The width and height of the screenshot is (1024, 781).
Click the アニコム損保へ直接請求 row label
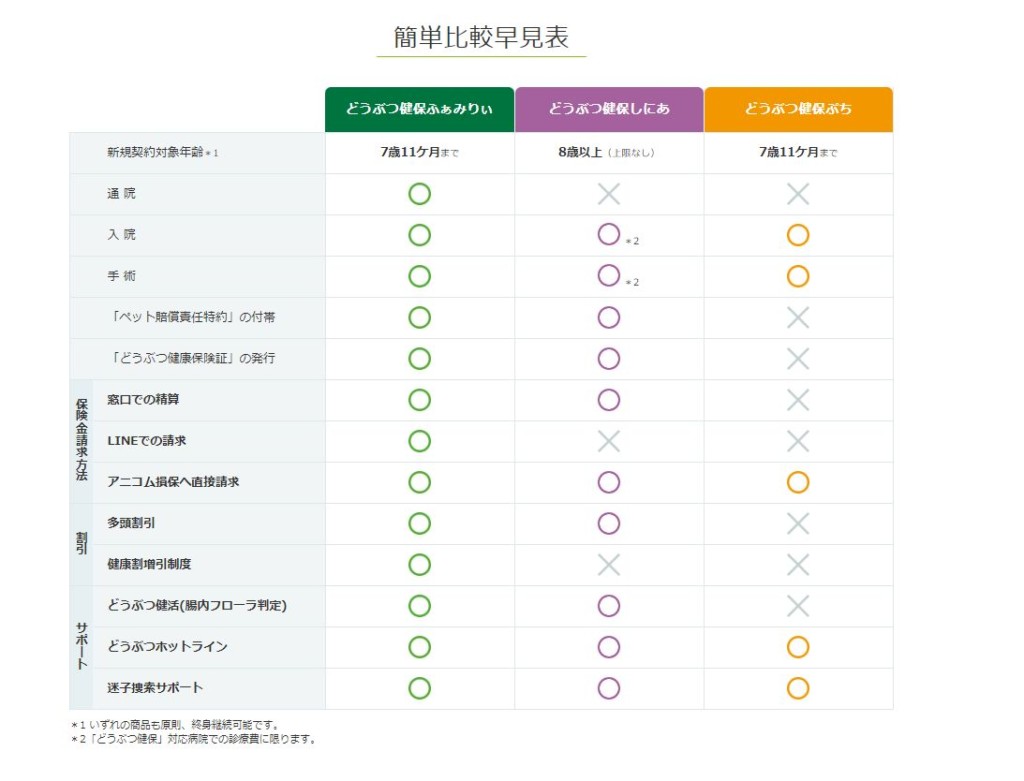[173, 482]
